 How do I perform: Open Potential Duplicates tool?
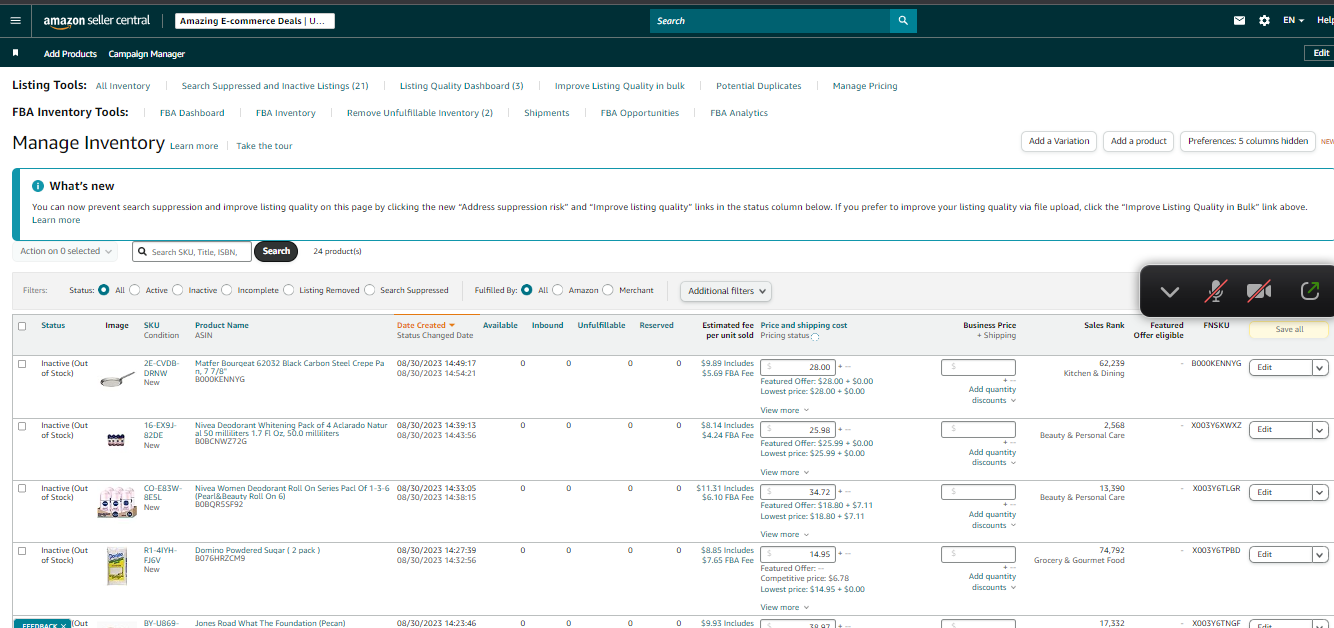click(759, 86)
